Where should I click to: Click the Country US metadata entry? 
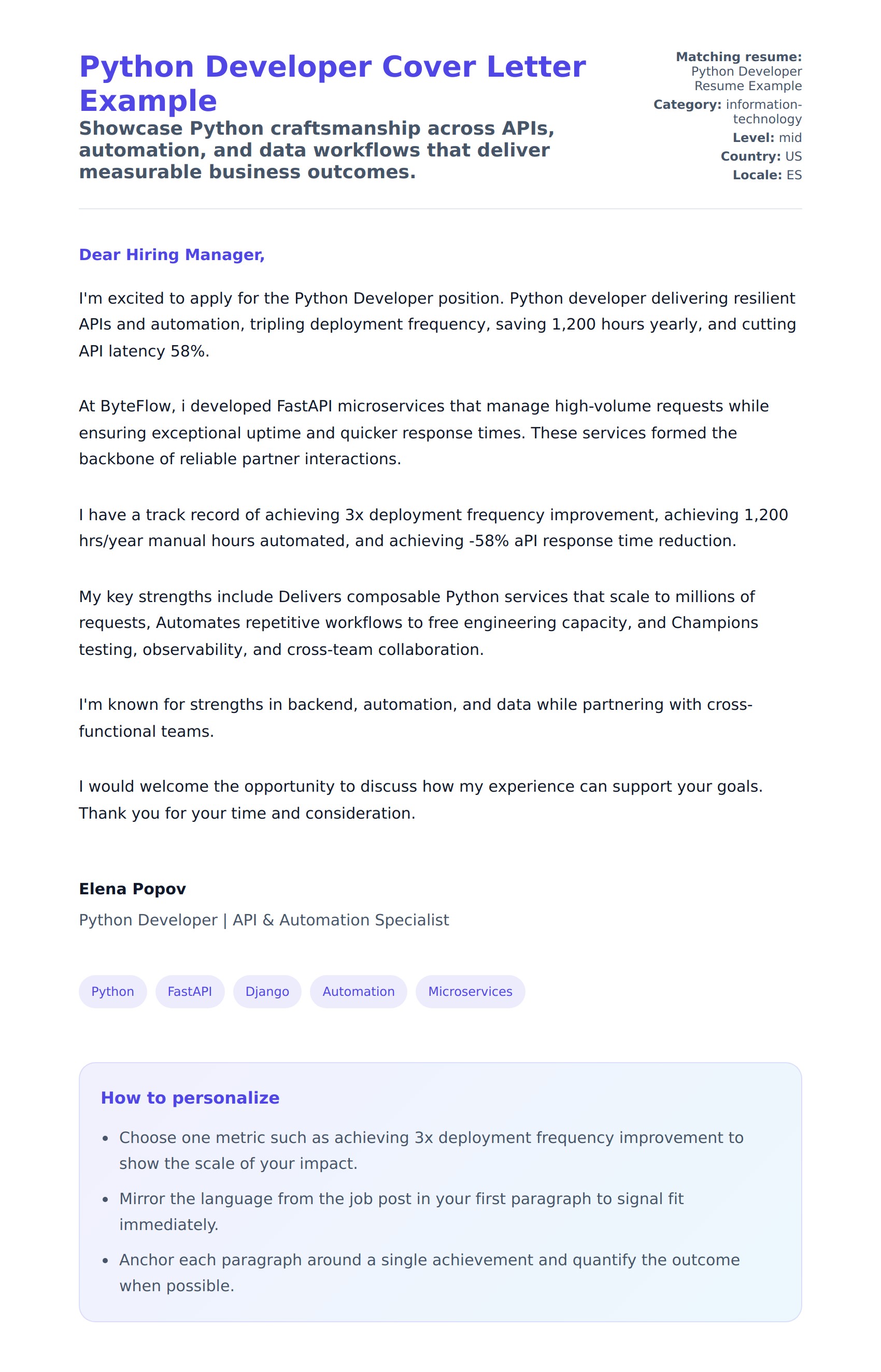761,156
